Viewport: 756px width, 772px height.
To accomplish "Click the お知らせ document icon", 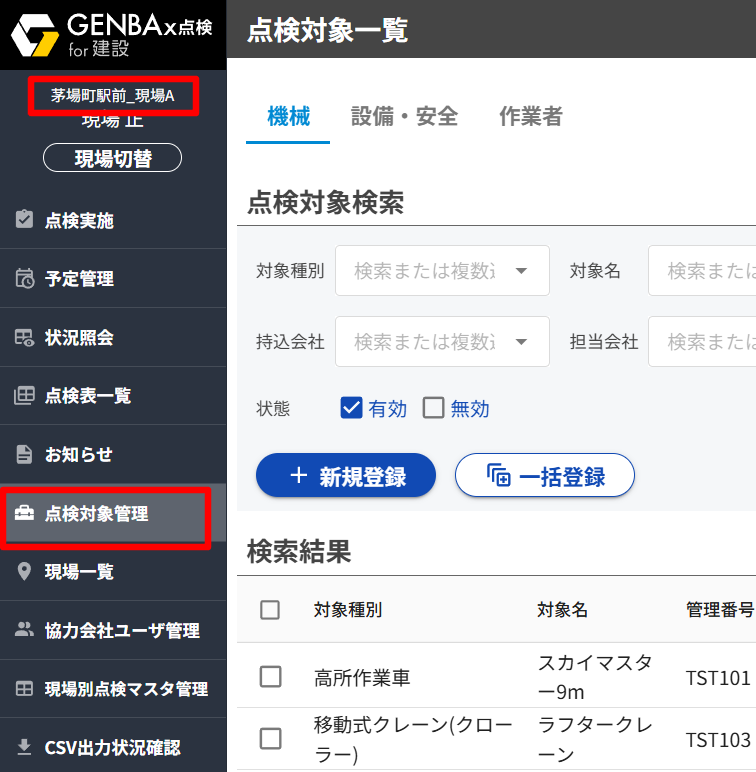I will click(25, 454).
